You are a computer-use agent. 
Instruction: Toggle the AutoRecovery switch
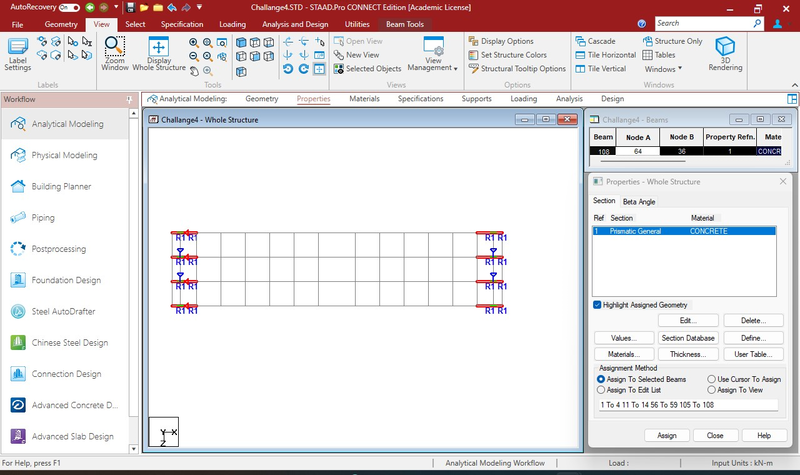point(69,7)
